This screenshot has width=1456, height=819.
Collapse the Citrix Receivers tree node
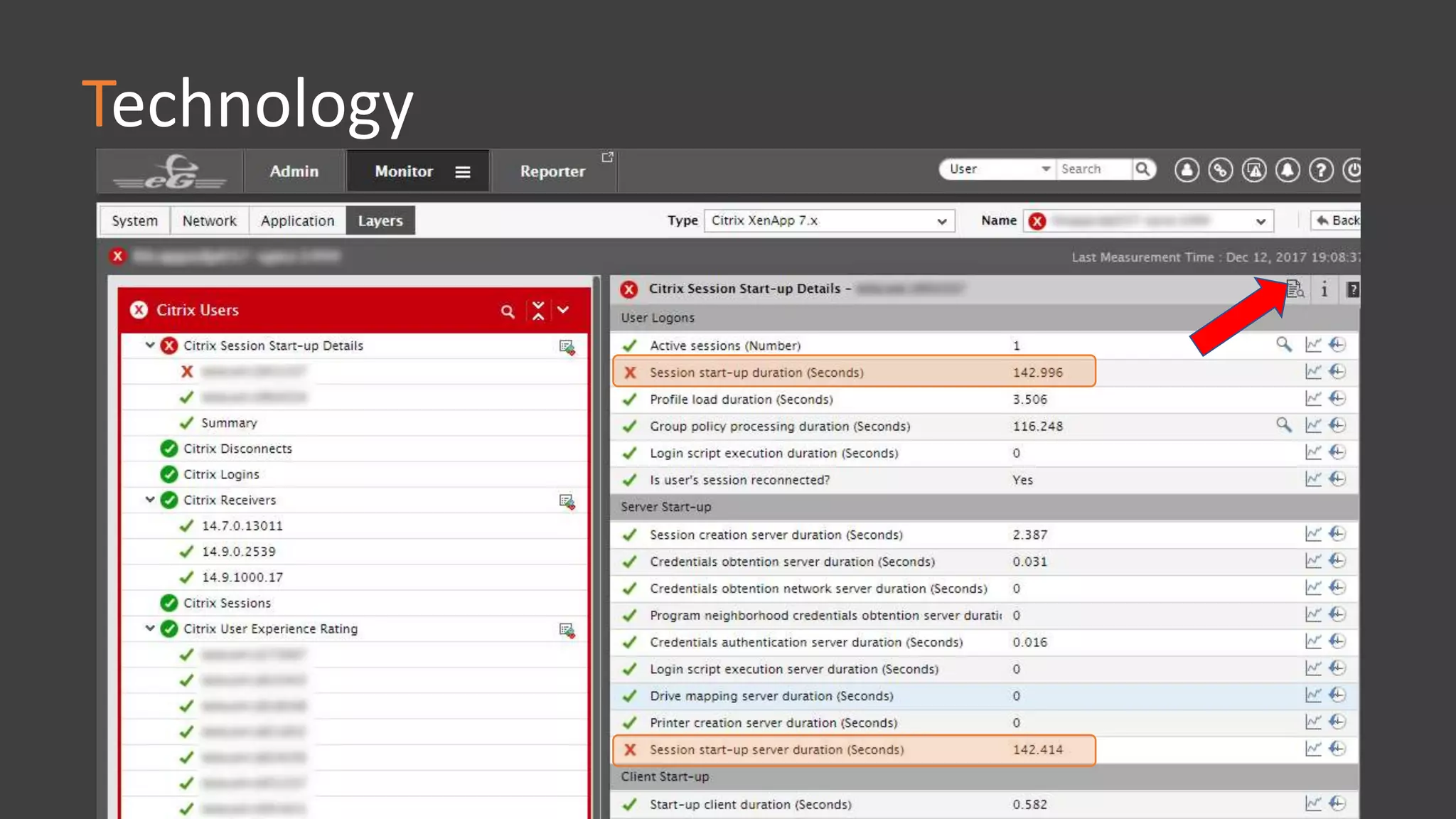coord(150,500)
